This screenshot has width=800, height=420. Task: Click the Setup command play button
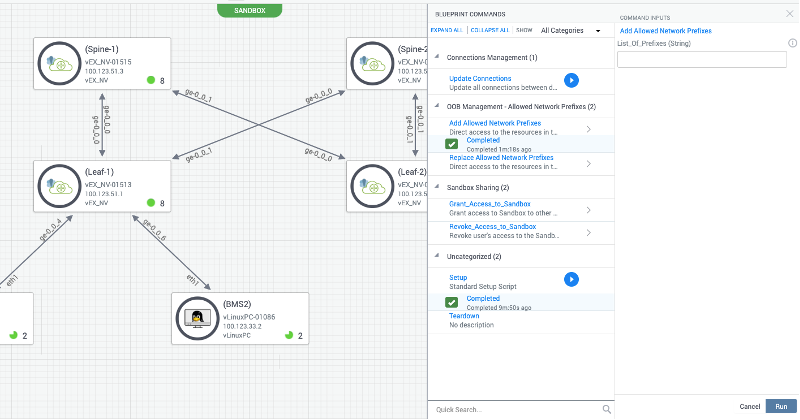click(571, 279)
